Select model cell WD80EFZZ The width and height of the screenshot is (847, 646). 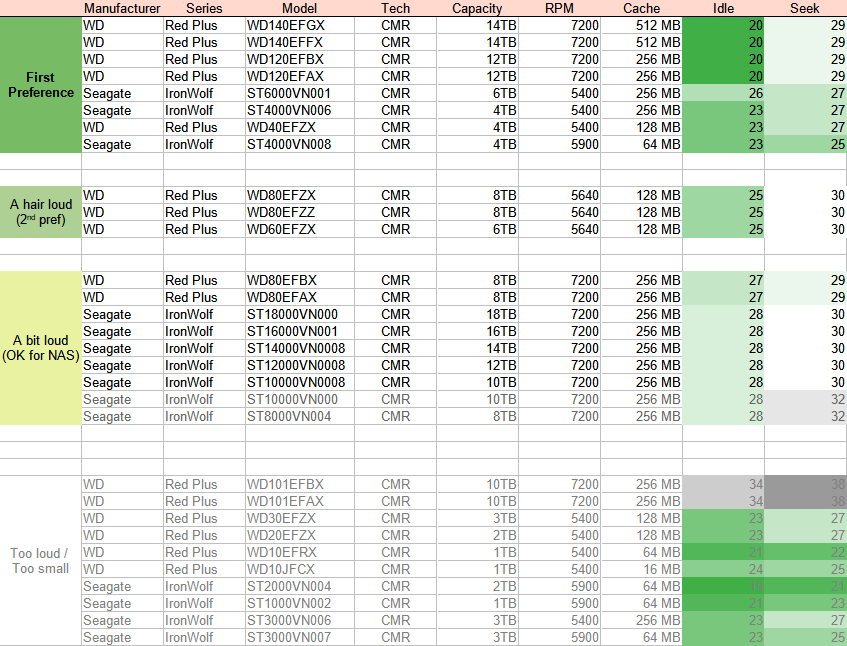pyautogui.click(x=300, y=212)
